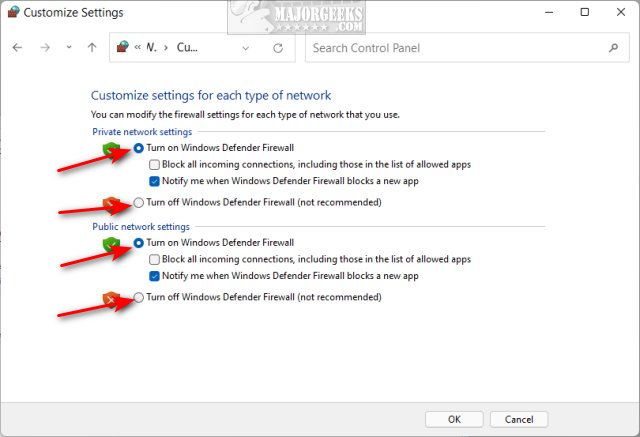640x437 pixels.
Task: Click the magnifier search icon
Action: [x=613, y=48]
